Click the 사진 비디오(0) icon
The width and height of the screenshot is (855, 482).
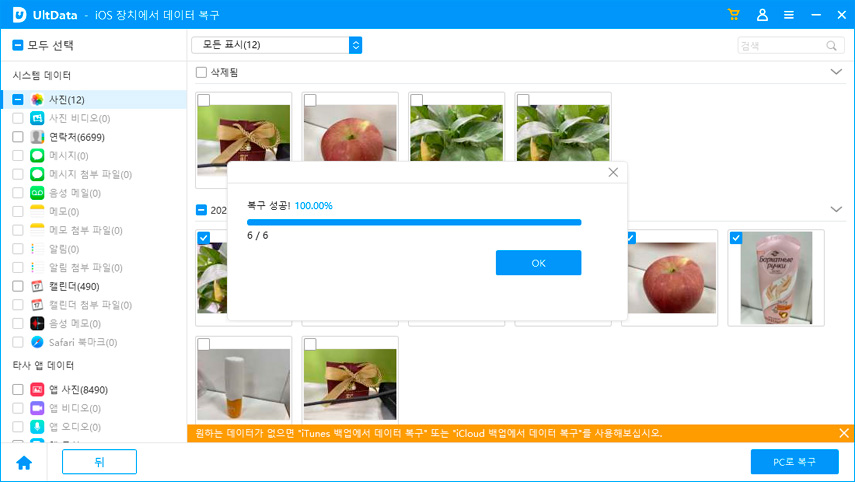[37, 118]
